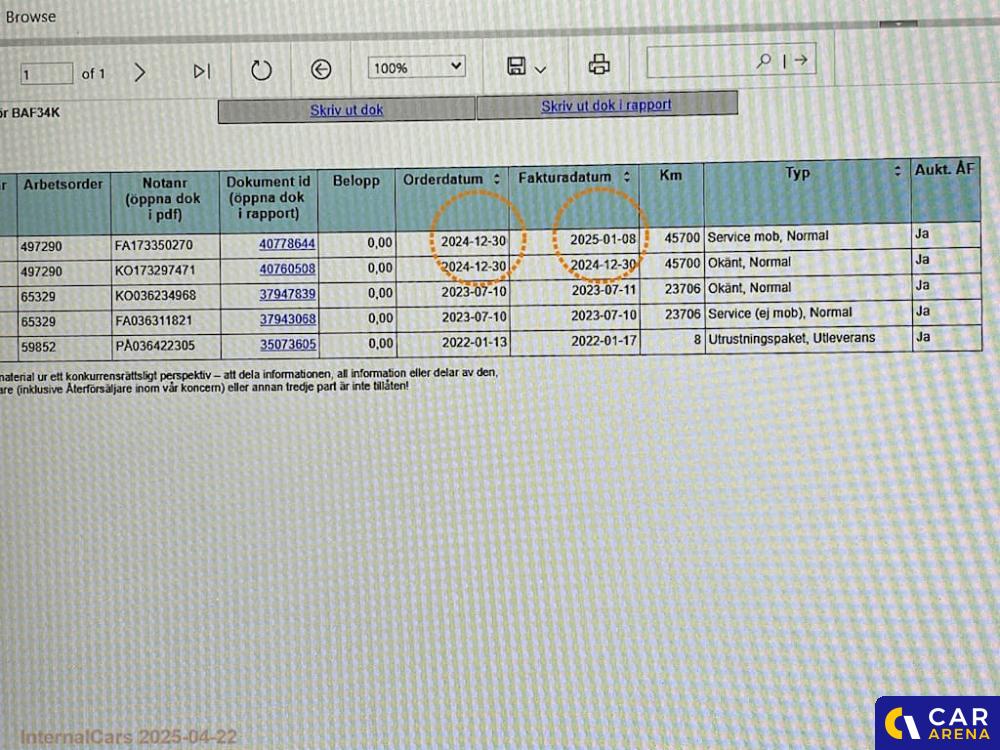
Task: Open document id 37947839
Action: [x=287, y=294]
